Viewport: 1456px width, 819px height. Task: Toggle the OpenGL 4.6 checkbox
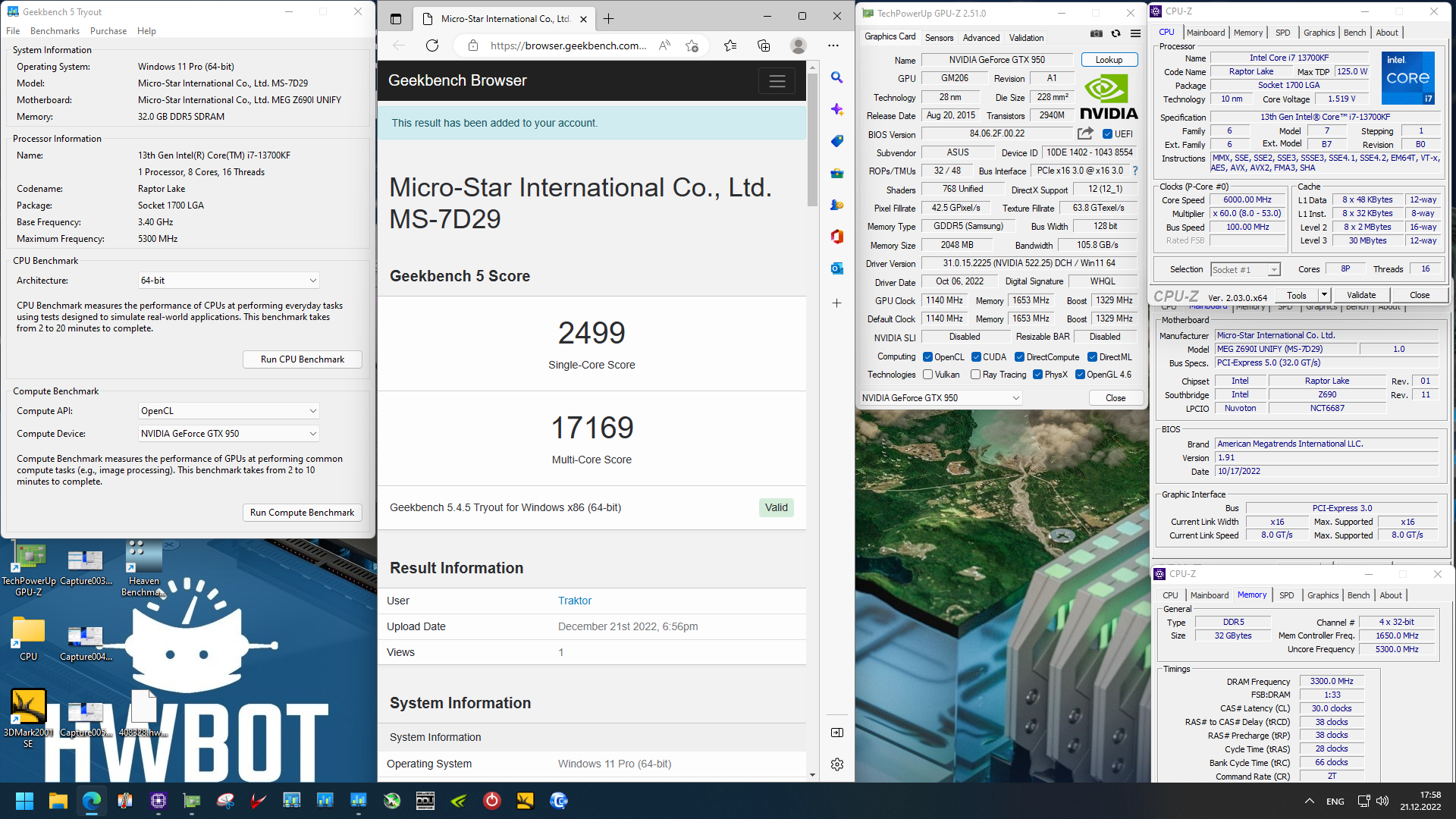(x=1080, y=375)
